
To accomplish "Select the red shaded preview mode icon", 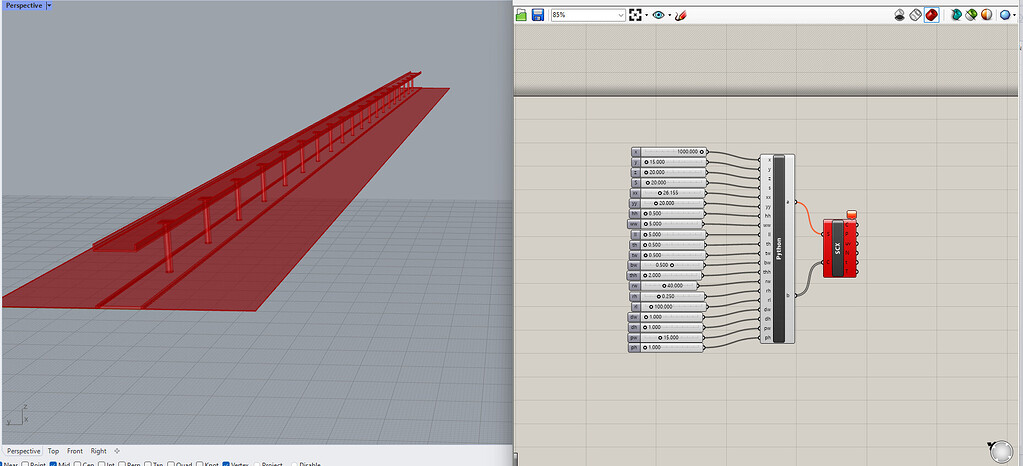I will click(932, 15).
